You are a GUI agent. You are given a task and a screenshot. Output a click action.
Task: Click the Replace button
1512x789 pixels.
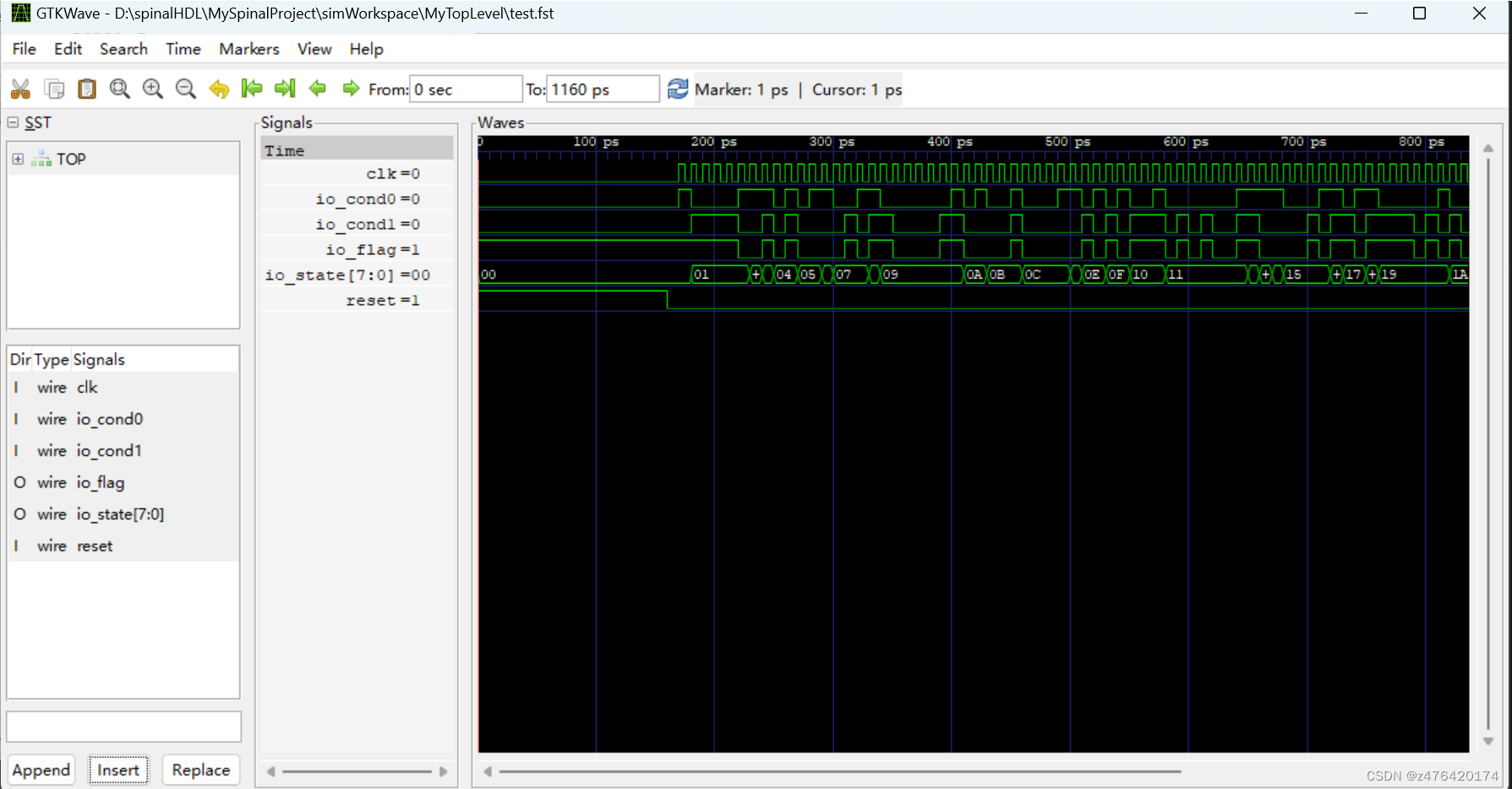(x=200, y=770)
